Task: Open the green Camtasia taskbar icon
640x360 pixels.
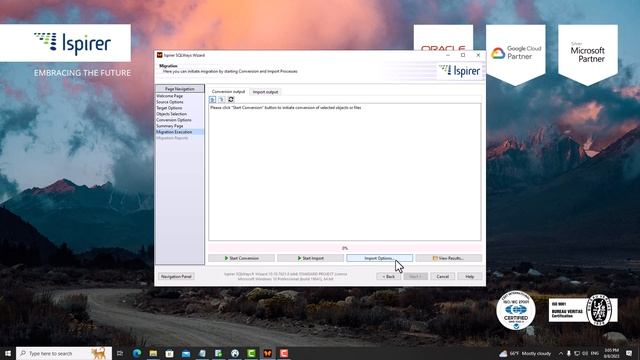Action: point(251,353)
